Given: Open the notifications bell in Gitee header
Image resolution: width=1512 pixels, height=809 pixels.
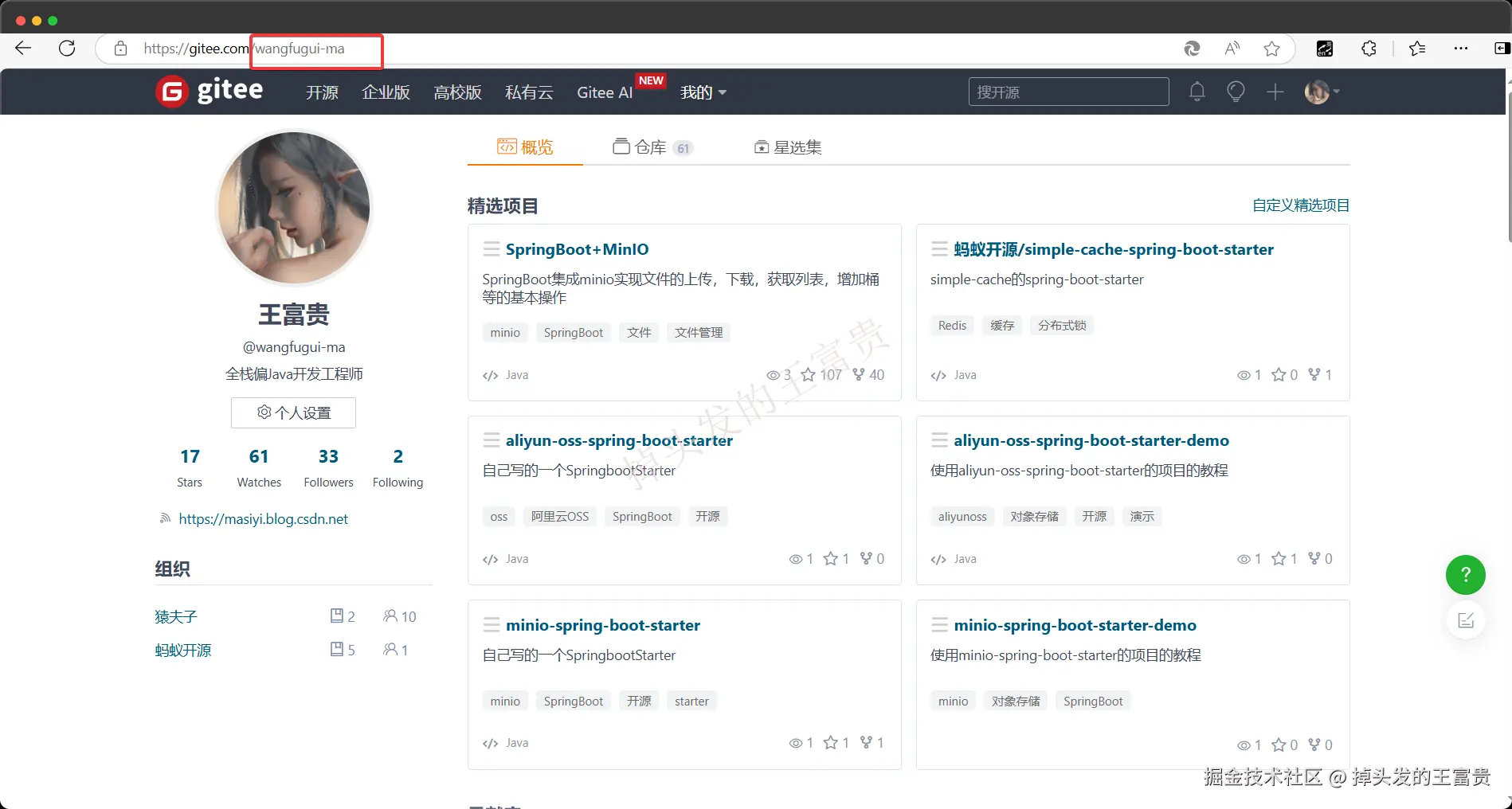Looking at the screenshot, I should pyautogui.click(x=1197, y=92).
